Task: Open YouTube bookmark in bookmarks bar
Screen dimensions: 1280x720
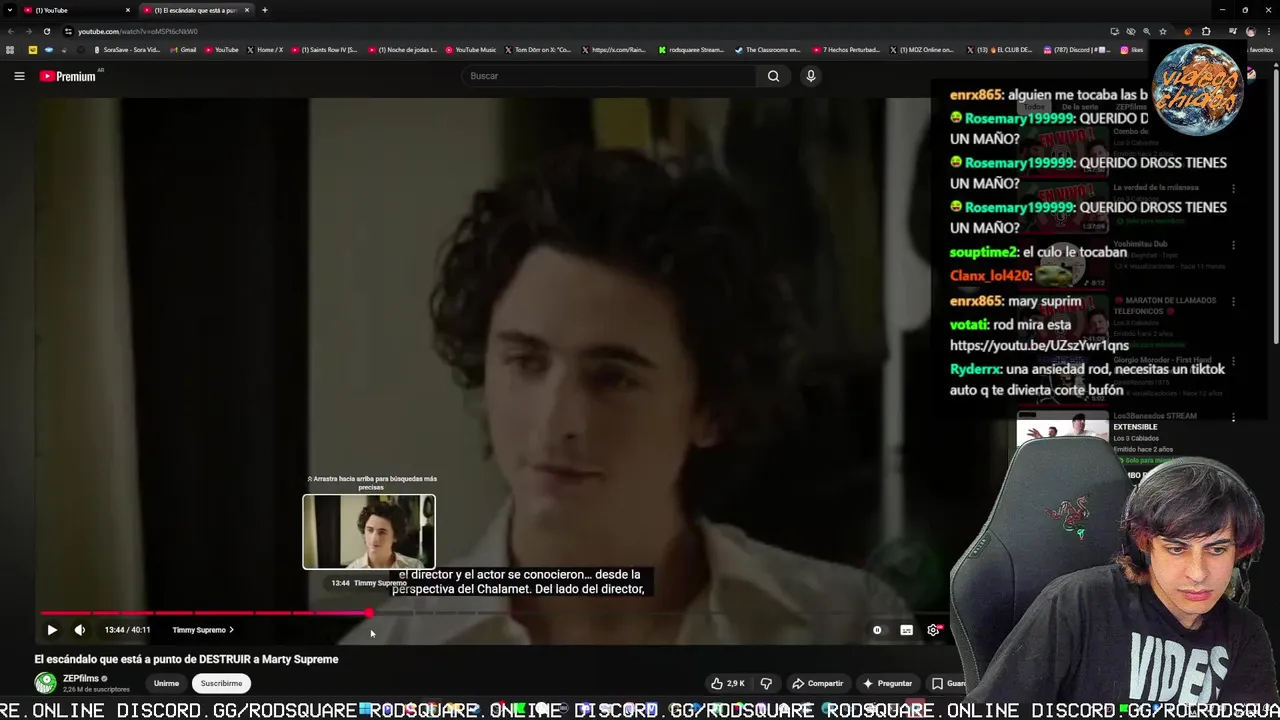Action: (222, 50)
